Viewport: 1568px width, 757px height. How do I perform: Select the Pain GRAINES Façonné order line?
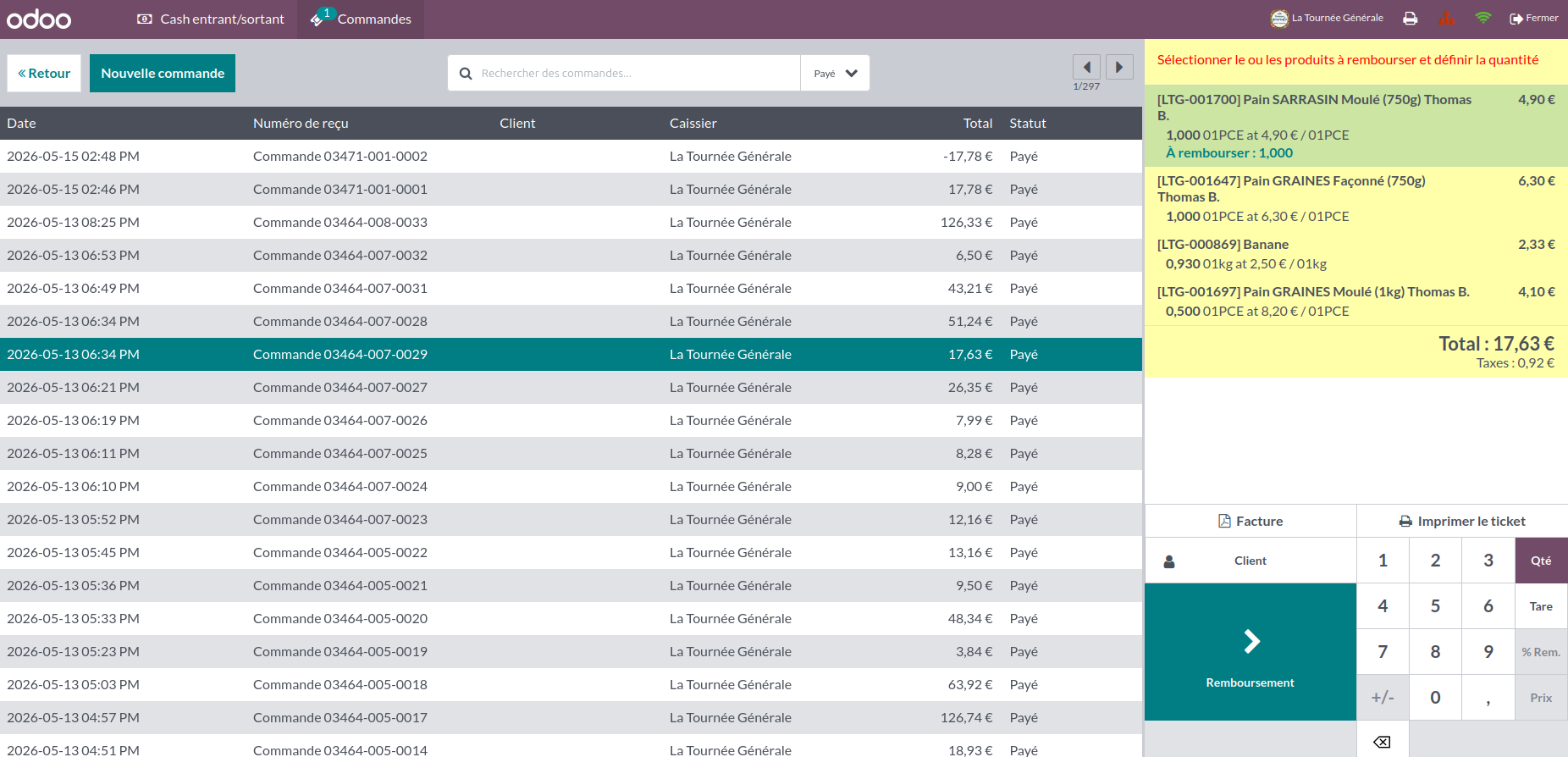[x=1356, y=198]
